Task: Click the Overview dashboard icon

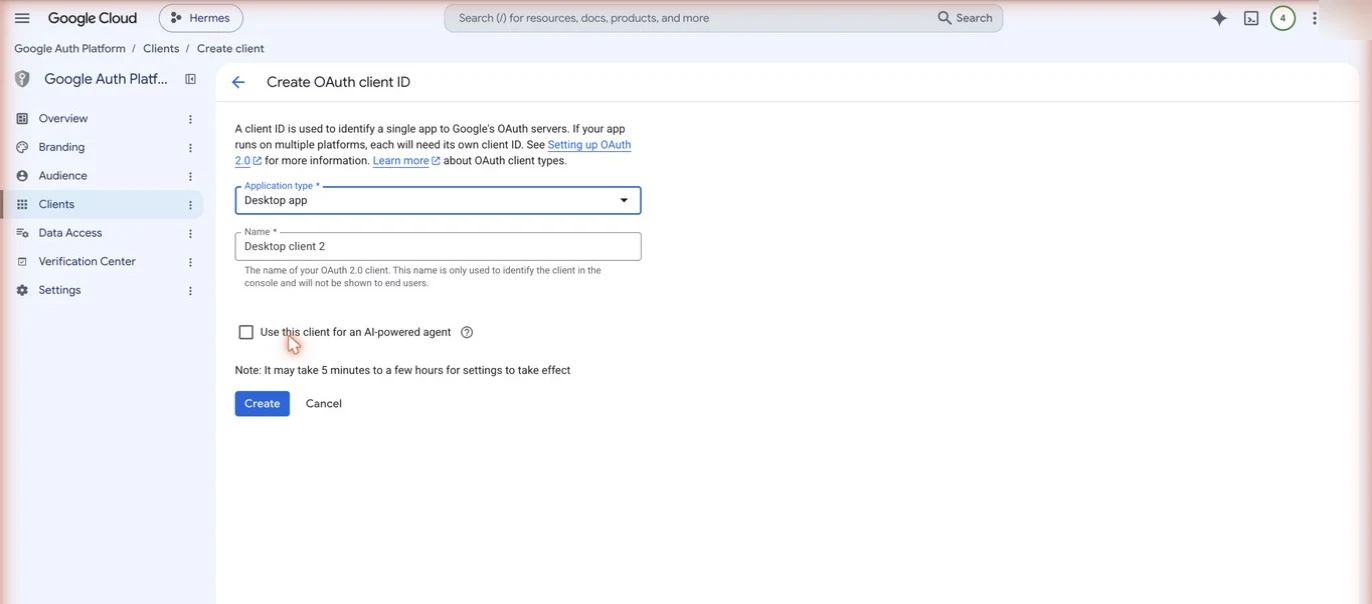Action: point(22,118)
